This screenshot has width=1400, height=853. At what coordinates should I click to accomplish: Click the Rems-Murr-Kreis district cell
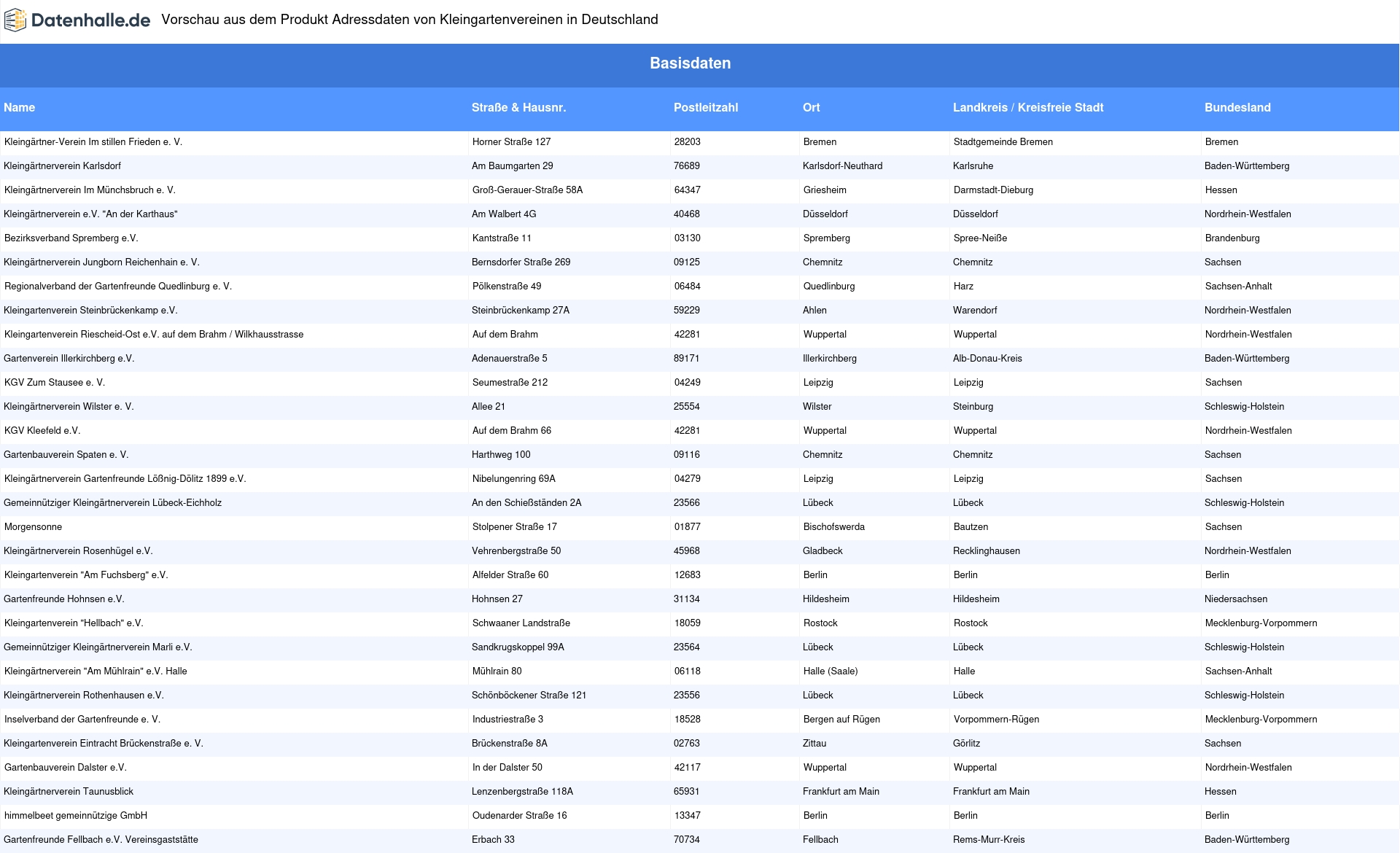(989, 840)
